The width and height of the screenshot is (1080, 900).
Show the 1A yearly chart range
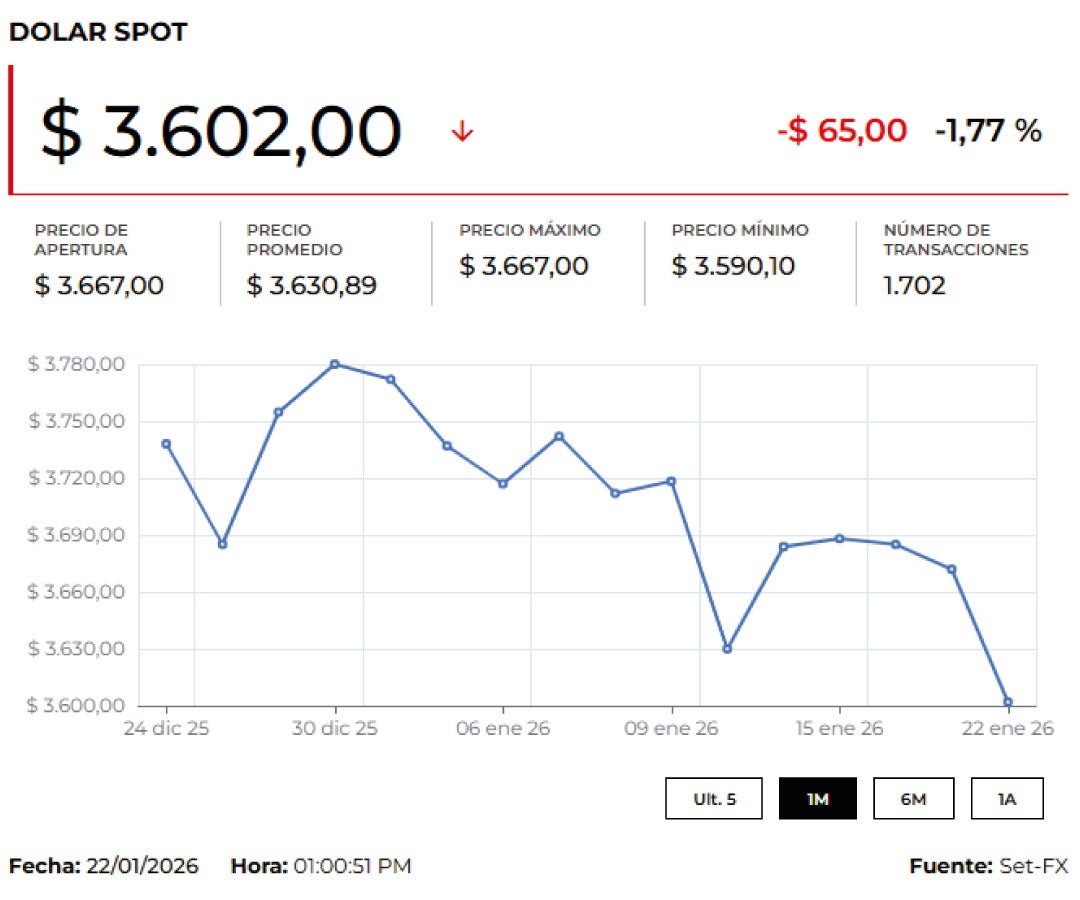(1006, 799)
